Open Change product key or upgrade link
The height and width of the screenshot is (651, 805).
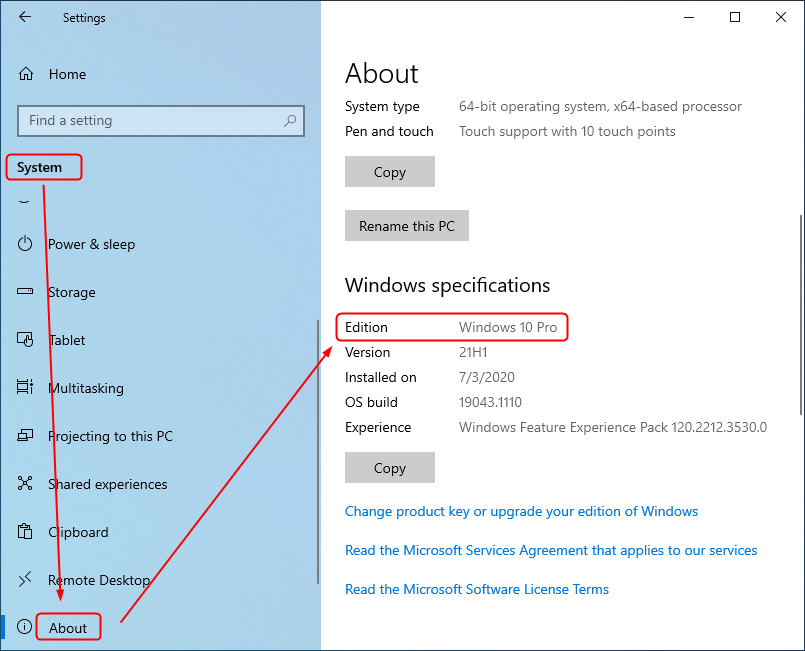(x=521, y=511)
